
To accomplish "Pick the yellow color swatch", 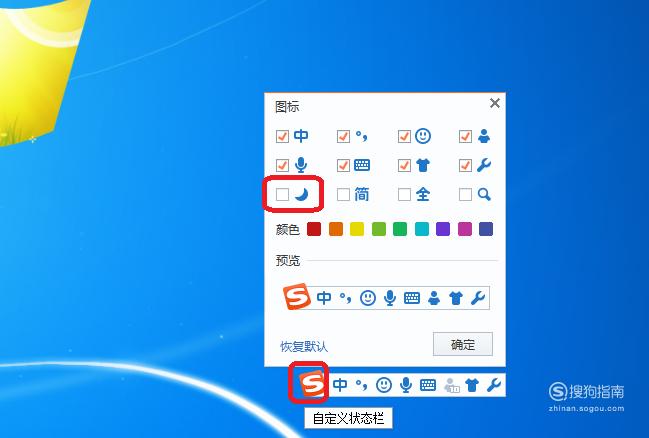I will click(x=357, y=229).
